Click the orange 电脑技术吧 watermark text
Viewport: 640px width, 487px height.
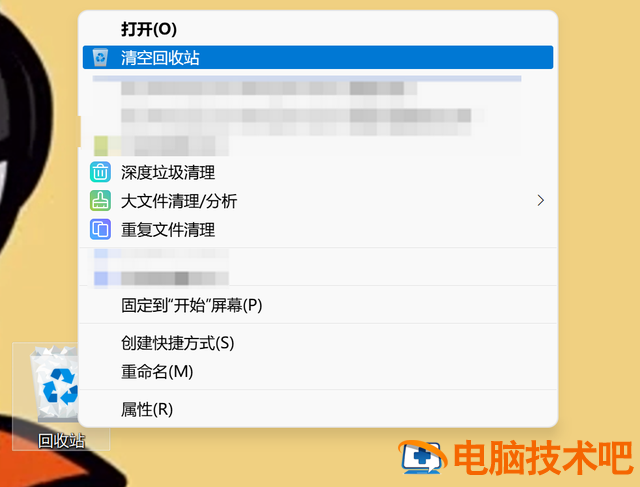543,458
